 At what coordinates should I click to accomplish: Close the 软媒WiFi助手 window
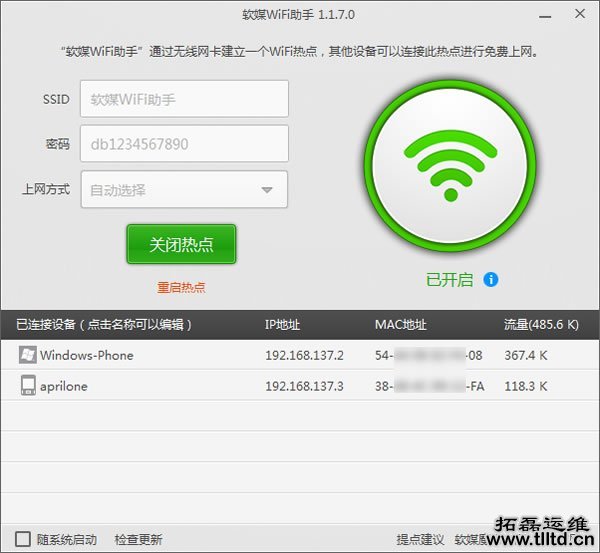(580, 14)
